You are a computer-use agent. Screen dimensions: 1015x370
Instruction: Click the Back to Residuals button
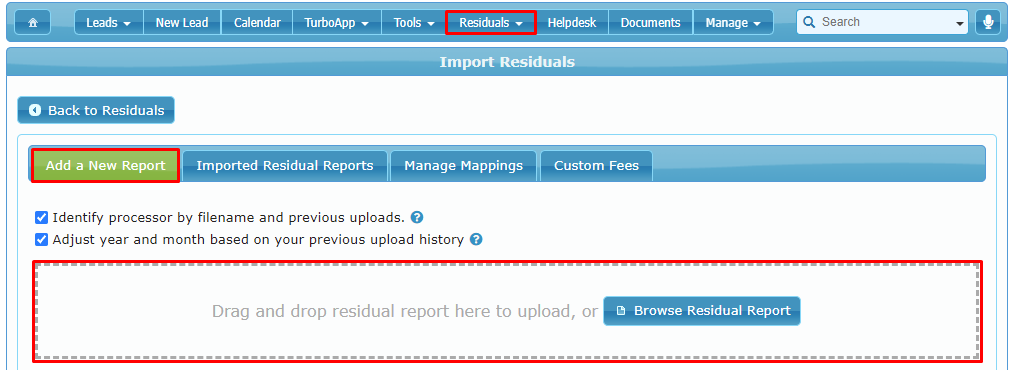coord(96,110)
